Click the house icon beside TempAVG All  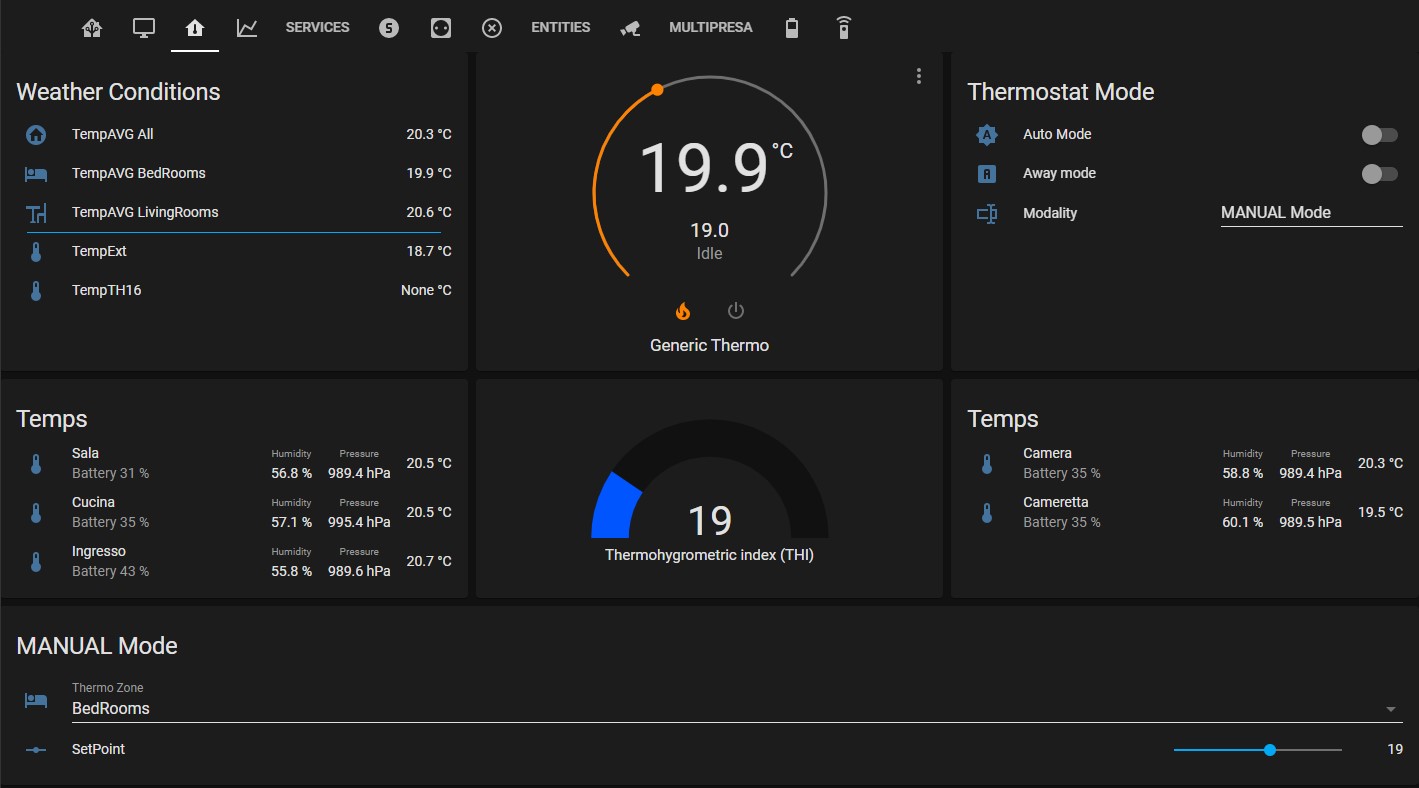coord(36,134)
